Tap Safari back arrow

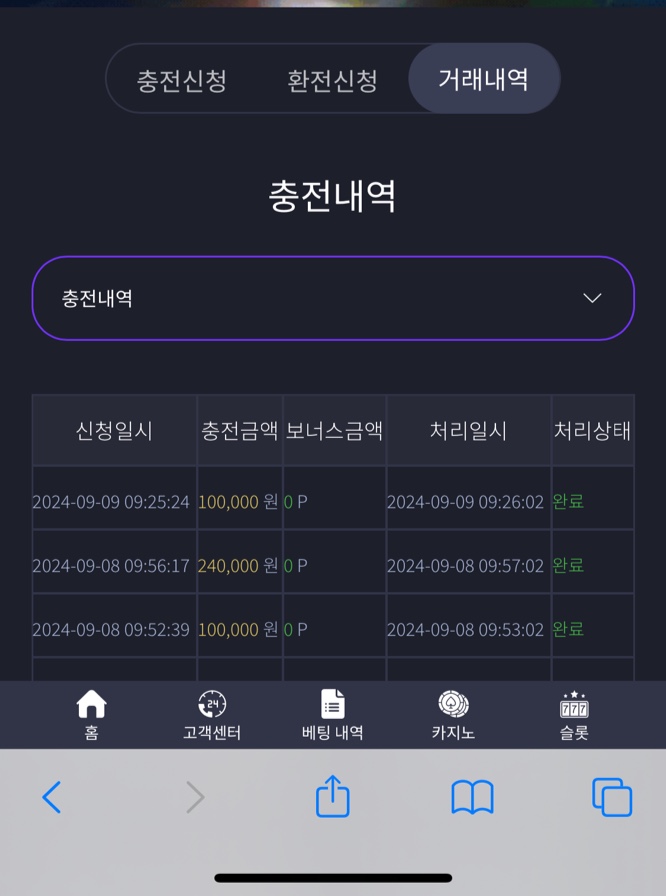click(x=51, y=797)
